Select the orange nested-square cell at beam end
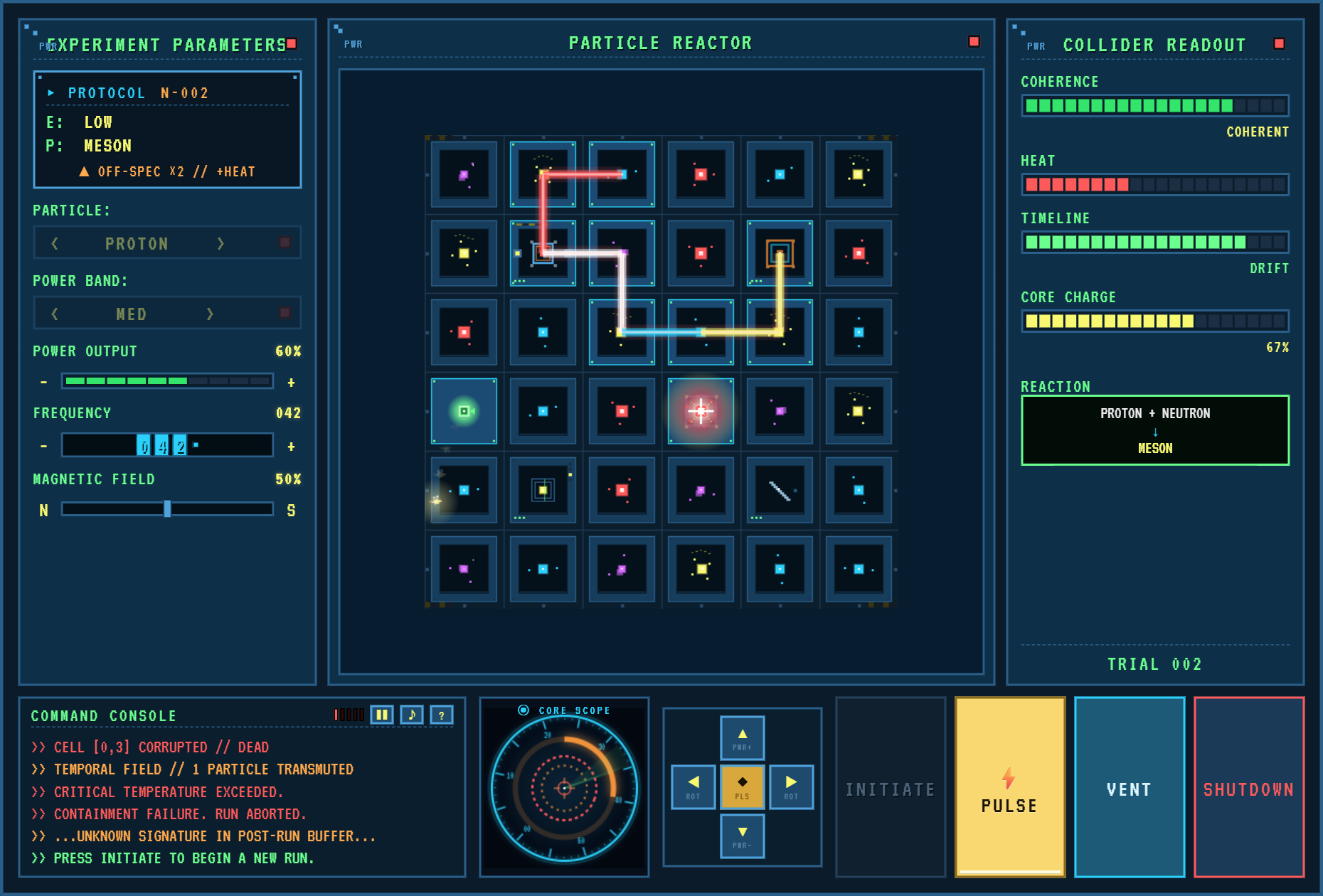The height and width of the screenshot is (896, 1323). [780, 253]
